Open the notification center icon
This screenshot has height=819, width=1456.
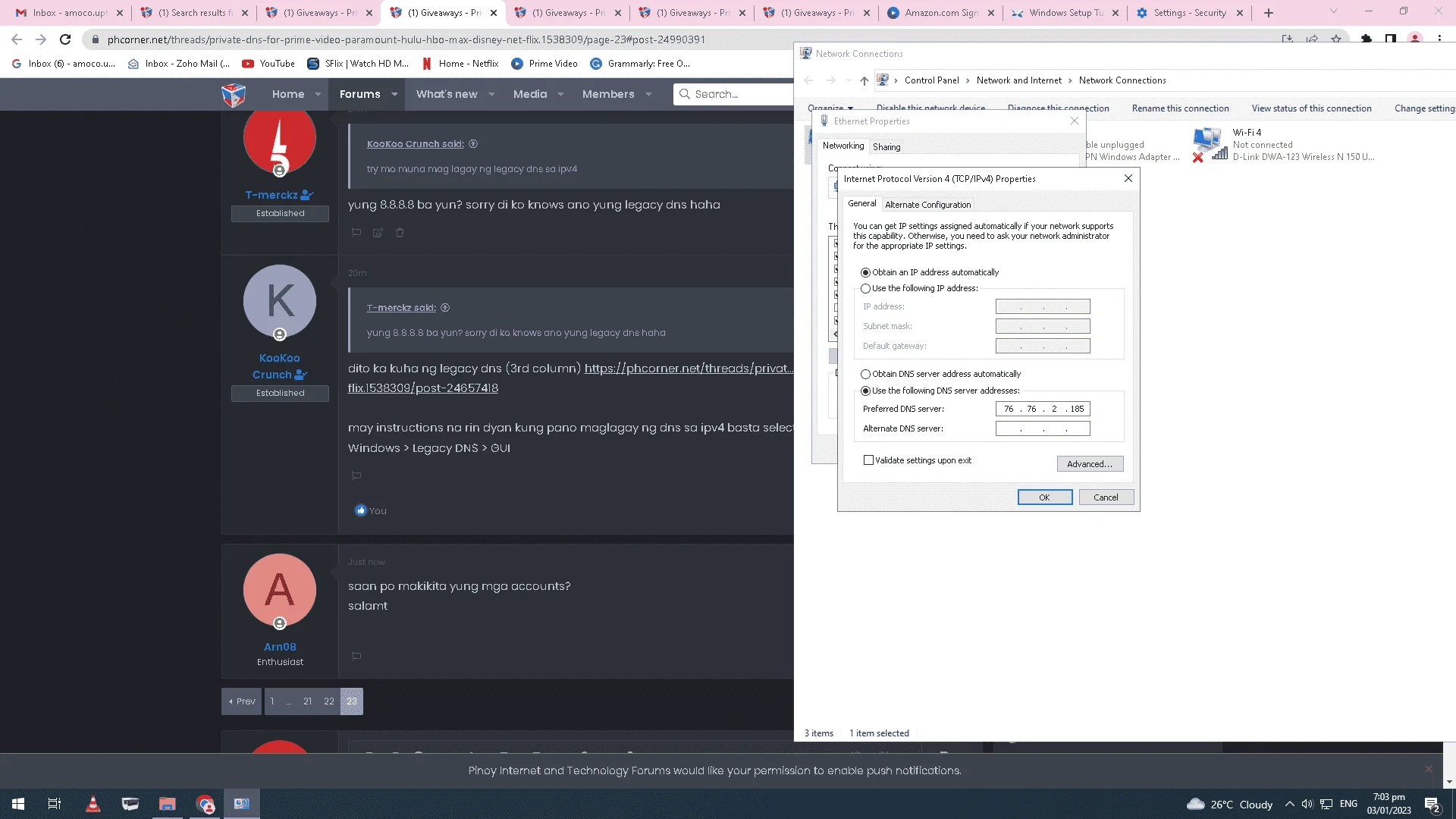[1432, 805]
